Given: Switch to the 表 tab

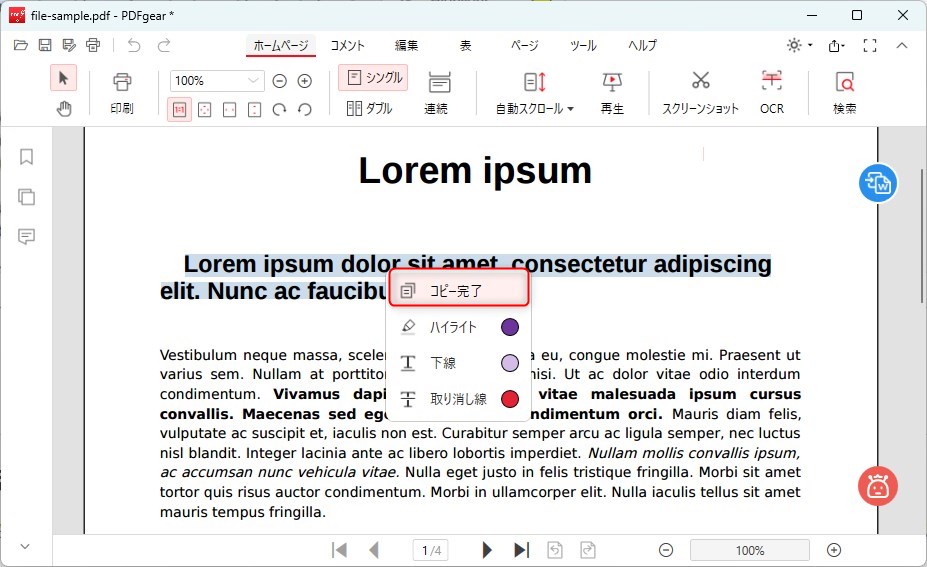Looking at the screenshot, I should point(466,46).
